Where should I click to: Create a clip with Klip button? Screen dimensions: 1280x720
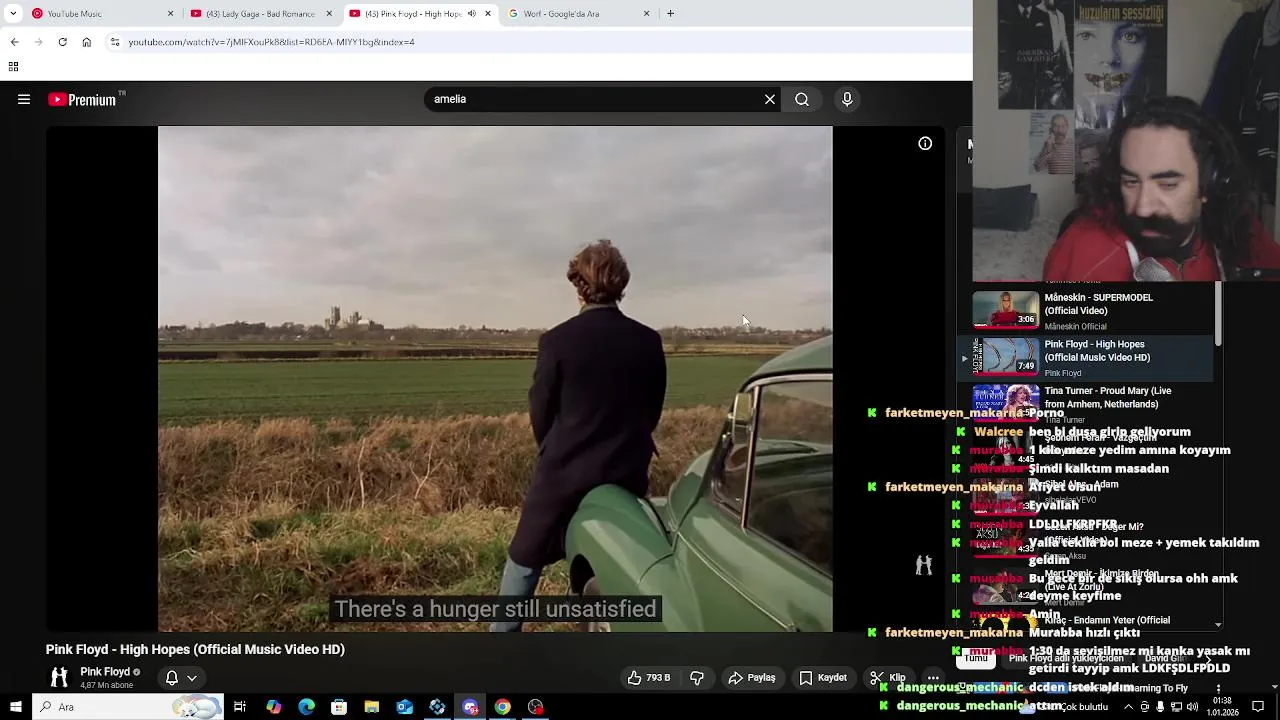888,677
